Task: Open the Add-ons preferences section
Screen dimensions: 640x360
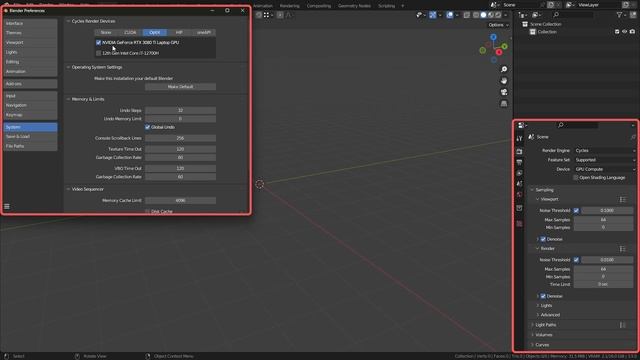Action: pos(30,84)
